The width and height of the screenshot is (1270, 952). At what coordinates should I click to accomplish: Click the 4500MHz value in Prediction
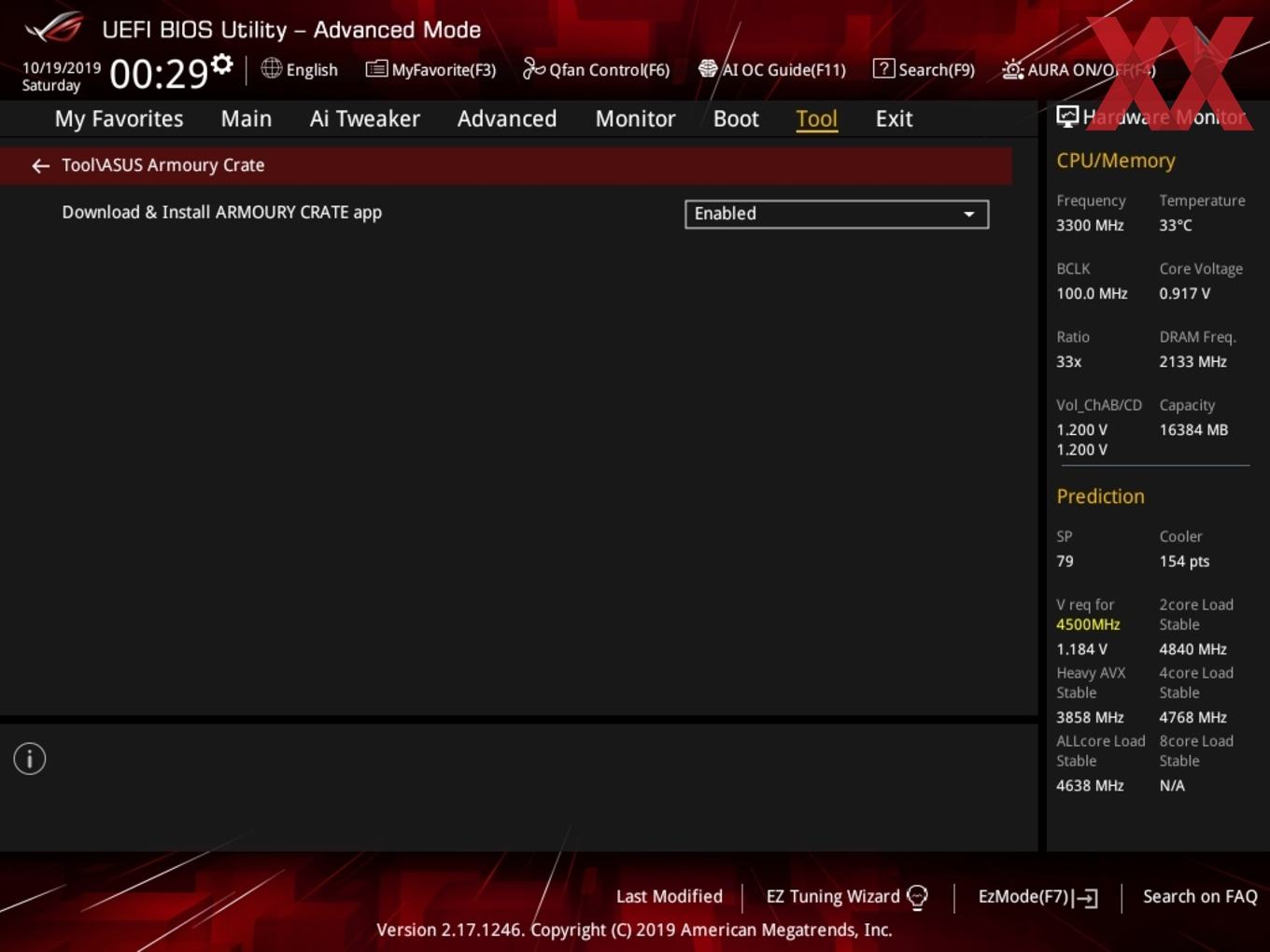pos(1088,624)
